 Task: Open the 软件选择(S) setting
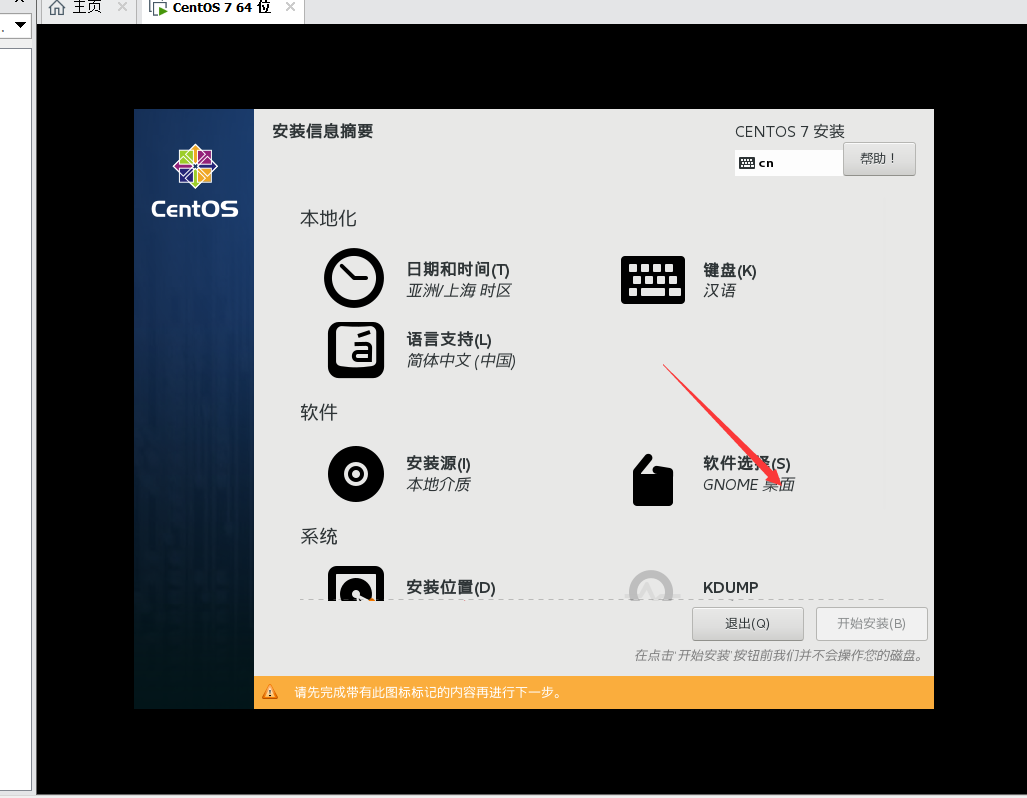click(747, 463)
